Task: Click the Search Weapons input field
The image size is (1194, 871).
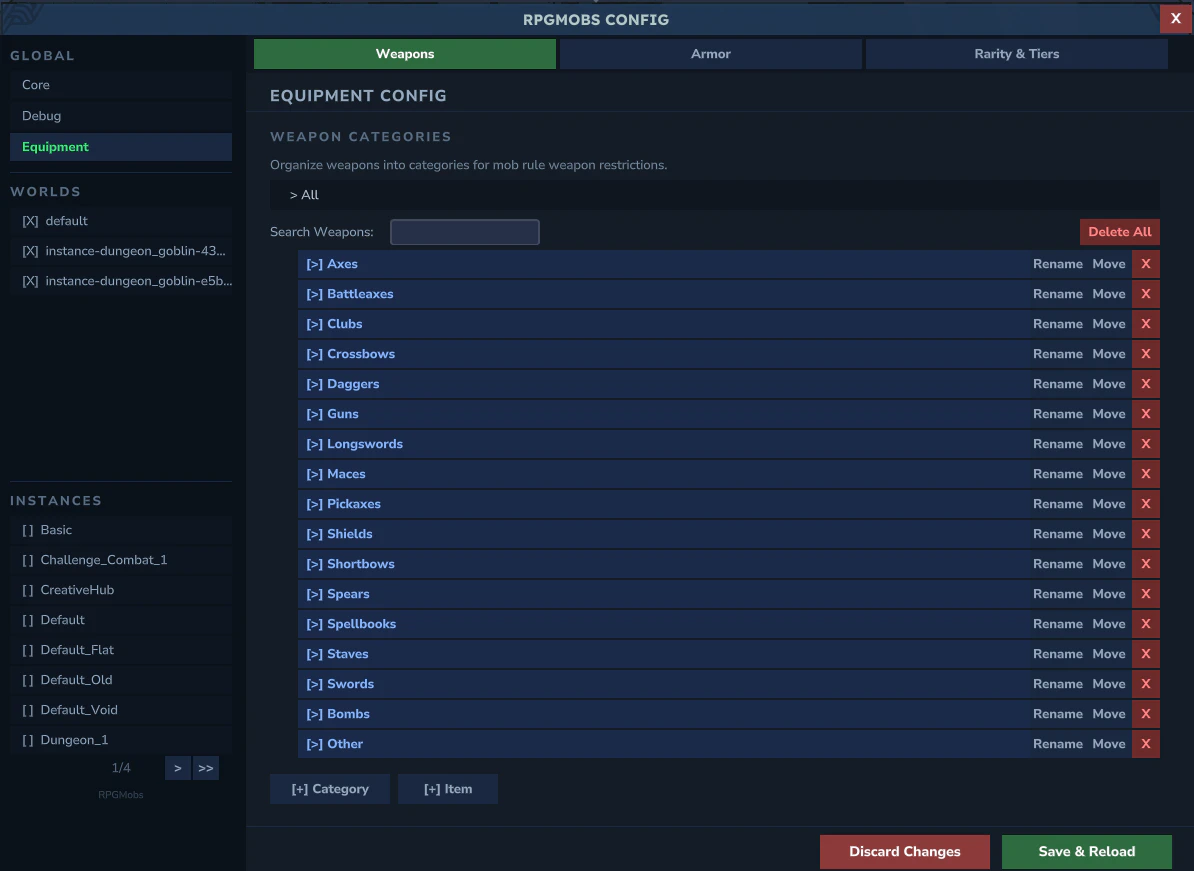Action: pos(464,231)
